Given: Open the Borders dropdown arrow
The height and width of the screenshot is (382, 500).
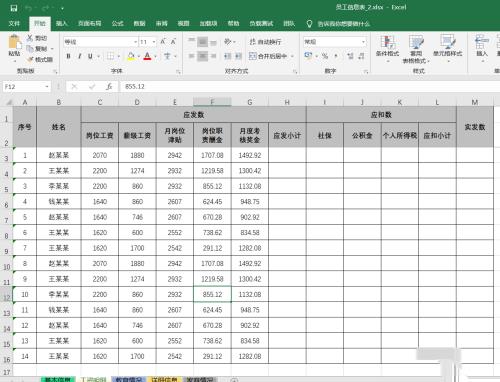Looking at the screenshot, I should (118, 56).
